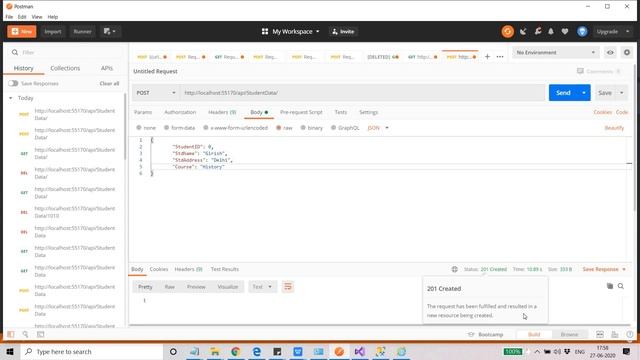
Task: Open the Save Response dropdown
Action: (604, 269)
